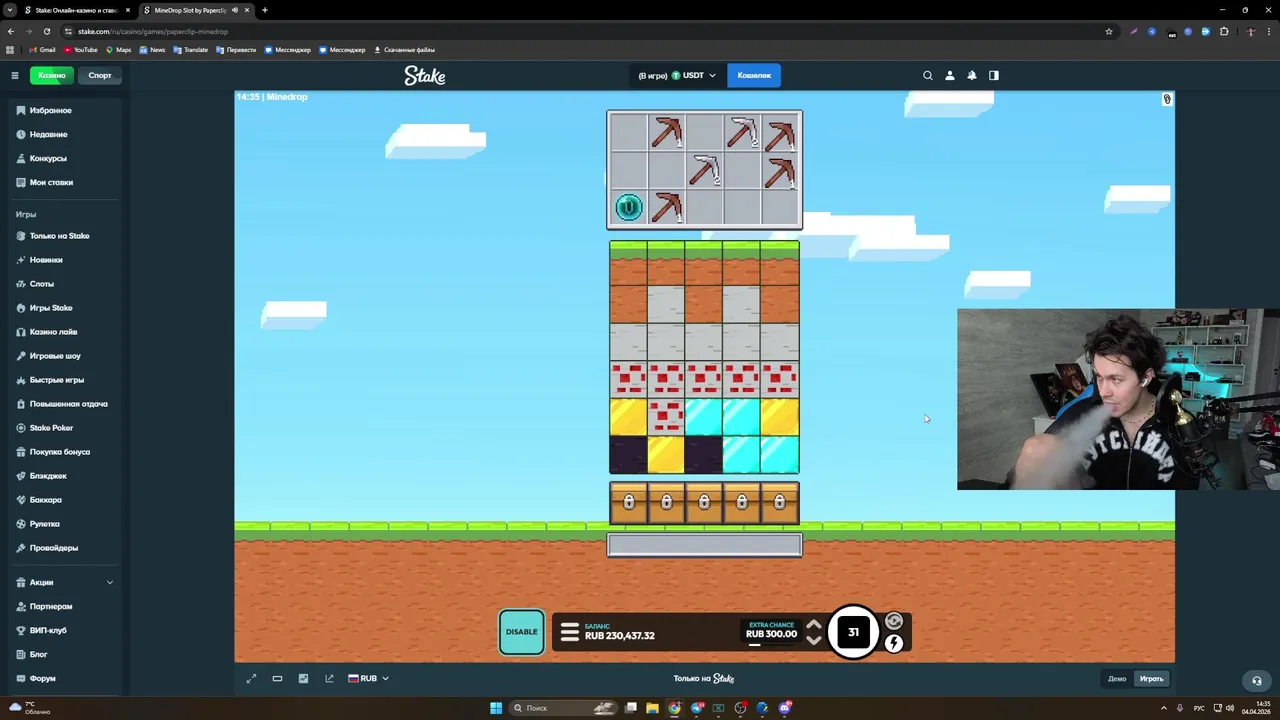
Task: Open Игровые шоу category
Action: coord(66,356)
